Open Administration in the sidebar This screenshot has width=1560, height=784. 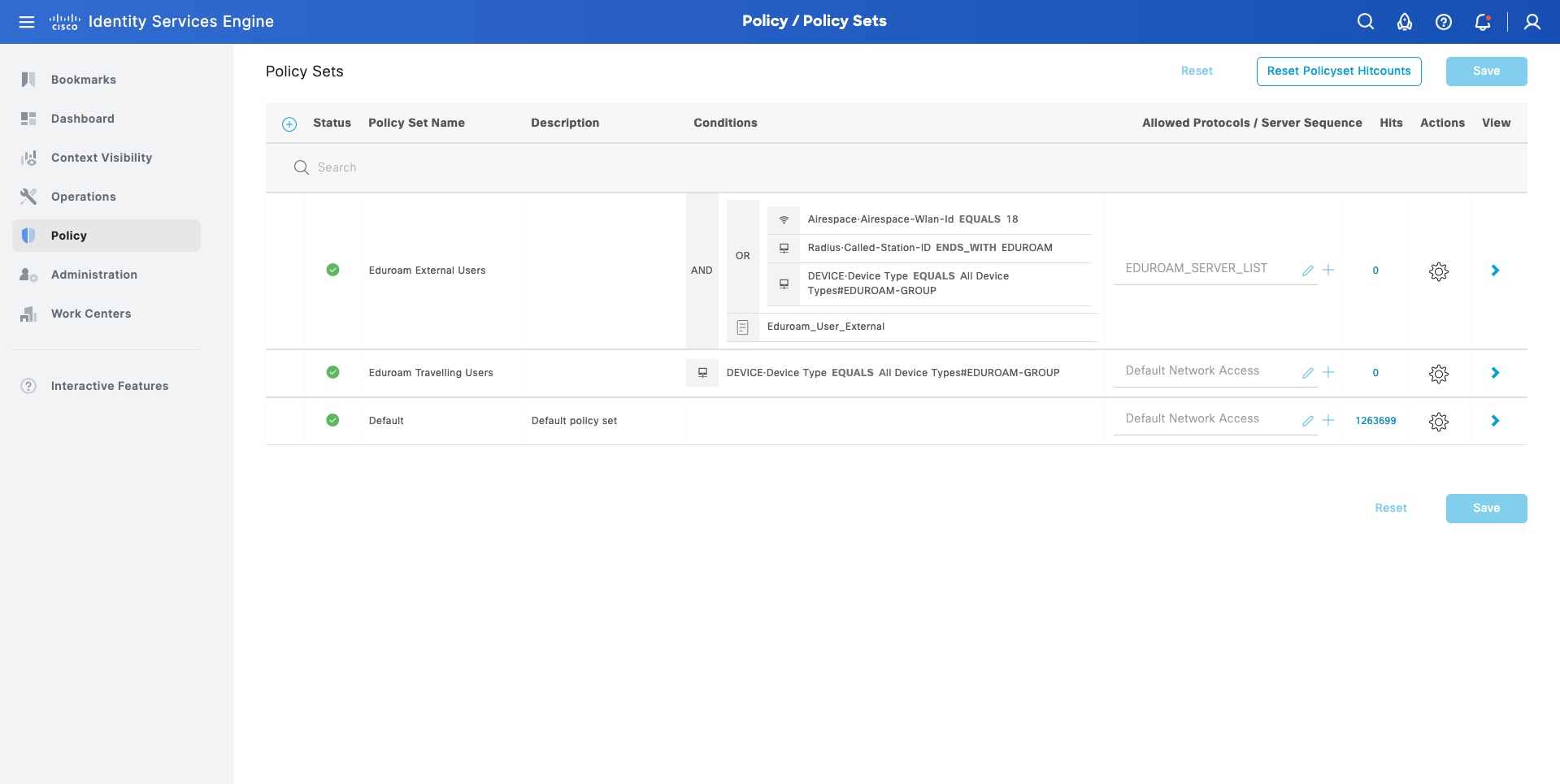[x=93, y=275]
